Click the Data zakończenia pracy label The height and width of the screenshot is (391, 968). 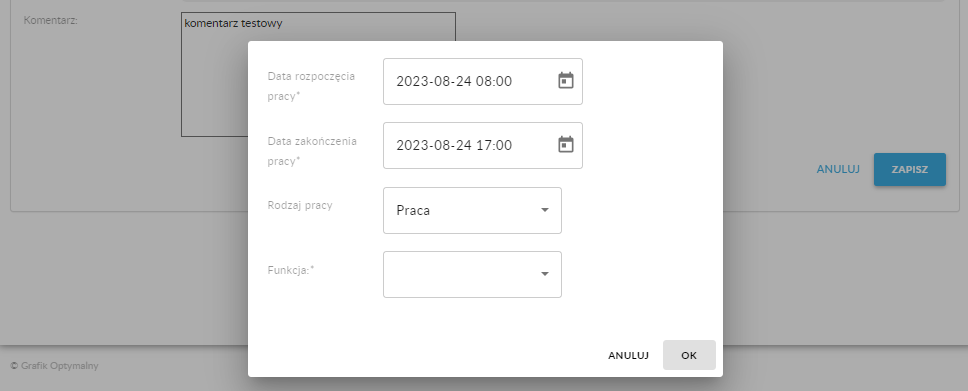[x=312, y=151]
